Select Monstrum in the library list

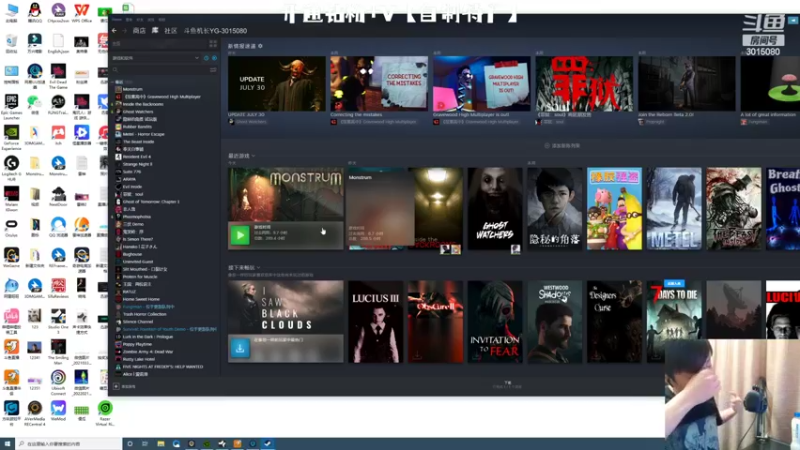point(133,89)
